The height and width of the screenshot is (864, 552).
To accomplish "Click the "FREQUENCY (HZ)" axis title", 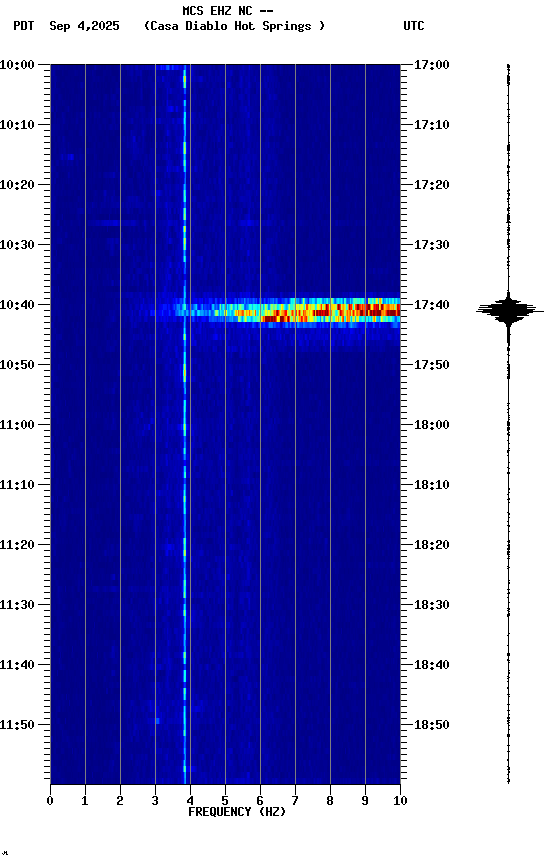I will pyautogui.click(x=237, y=813).
